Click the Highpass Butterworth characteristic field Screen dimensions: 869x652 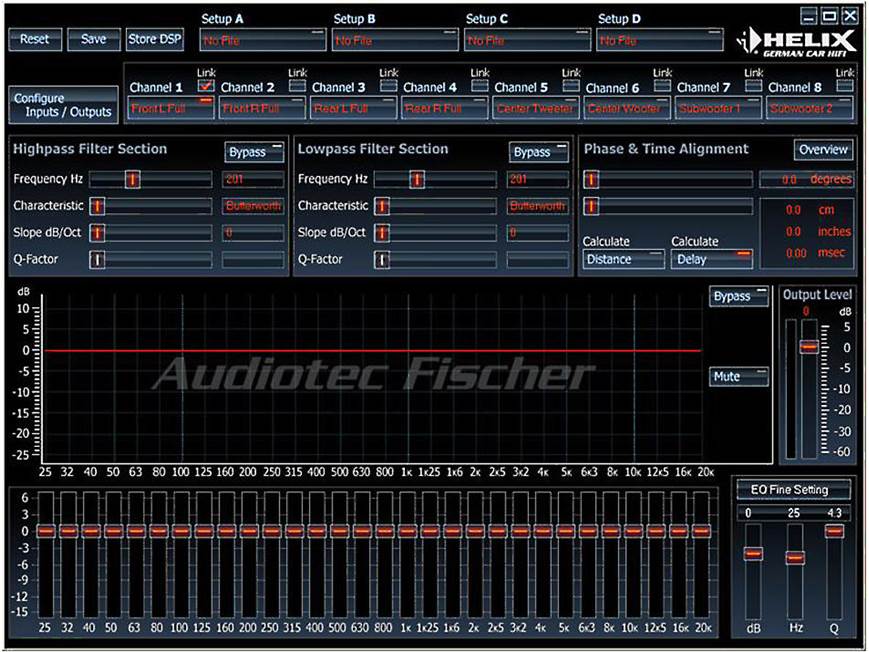253,206
